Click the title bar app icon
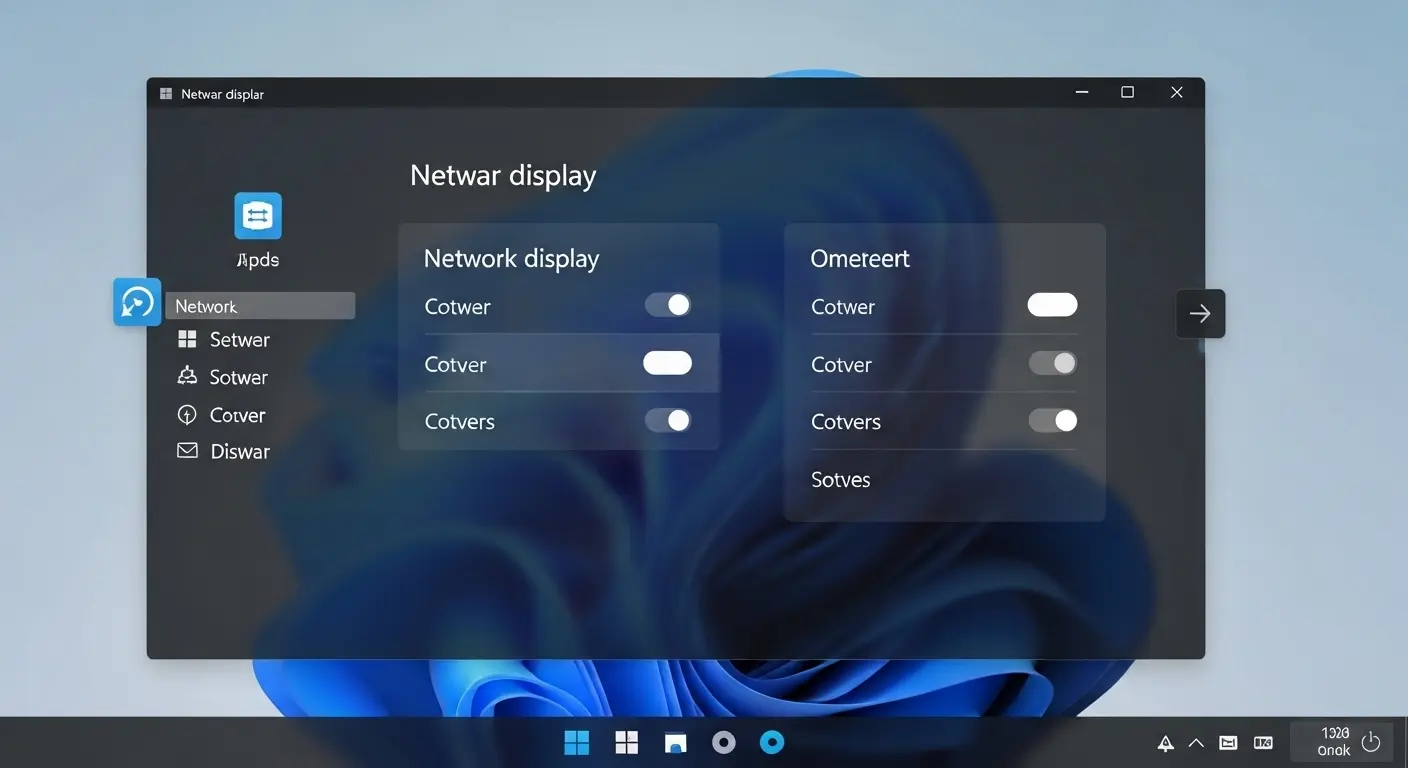1408x768 pixels. tap(166, 93)
